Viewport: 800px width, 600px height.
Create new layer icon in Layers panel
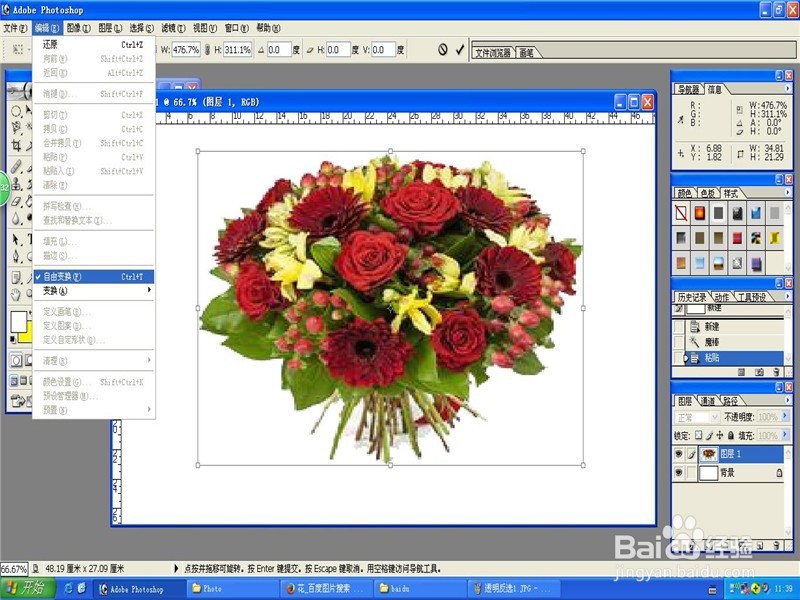[760, 545]
